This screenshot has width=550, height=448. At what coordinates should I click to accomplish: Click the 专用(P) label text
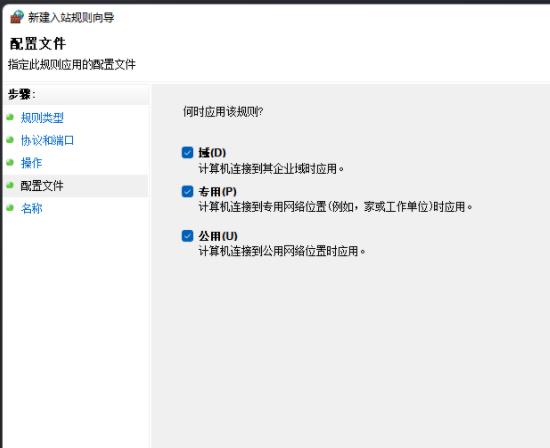pyautogui.click(x=217, y=192)
